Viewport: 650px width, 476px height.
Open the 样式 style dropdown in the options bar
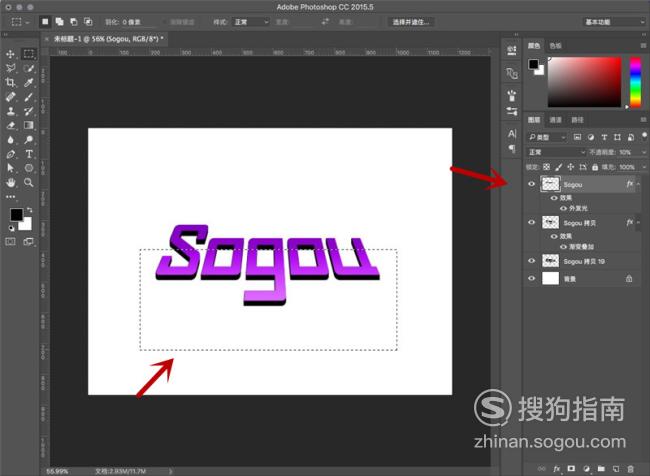tap(251, 22)
